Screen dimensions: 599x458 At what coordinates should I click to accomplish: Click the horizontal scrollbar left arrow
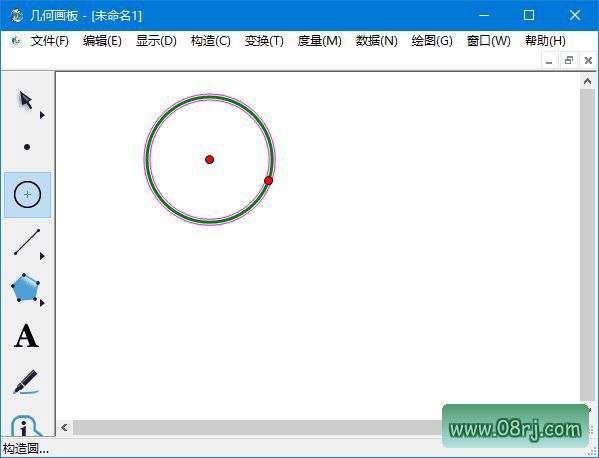[x=64, y=427]
